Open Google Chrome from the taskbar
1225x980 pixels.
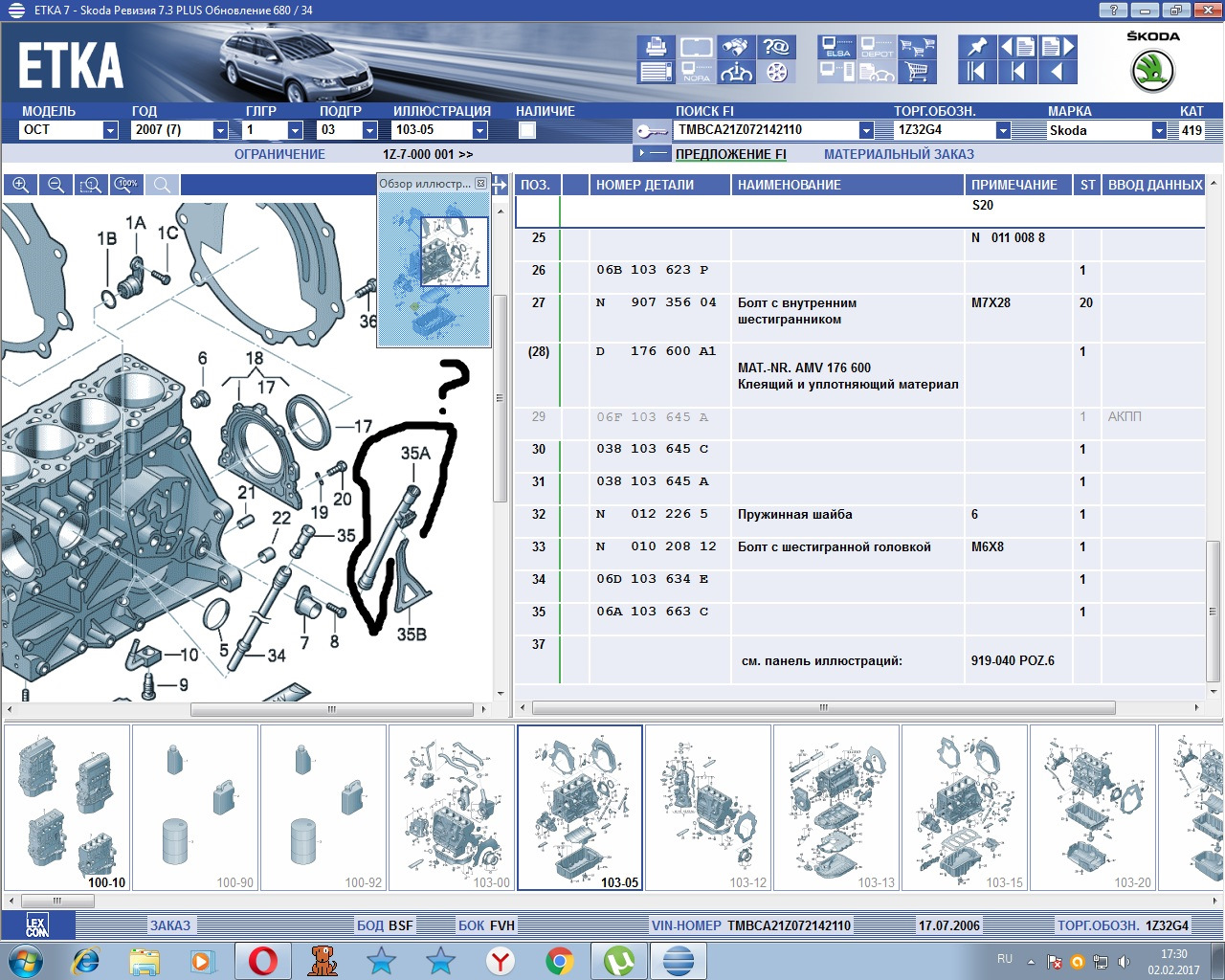click(x=560, y=960)
